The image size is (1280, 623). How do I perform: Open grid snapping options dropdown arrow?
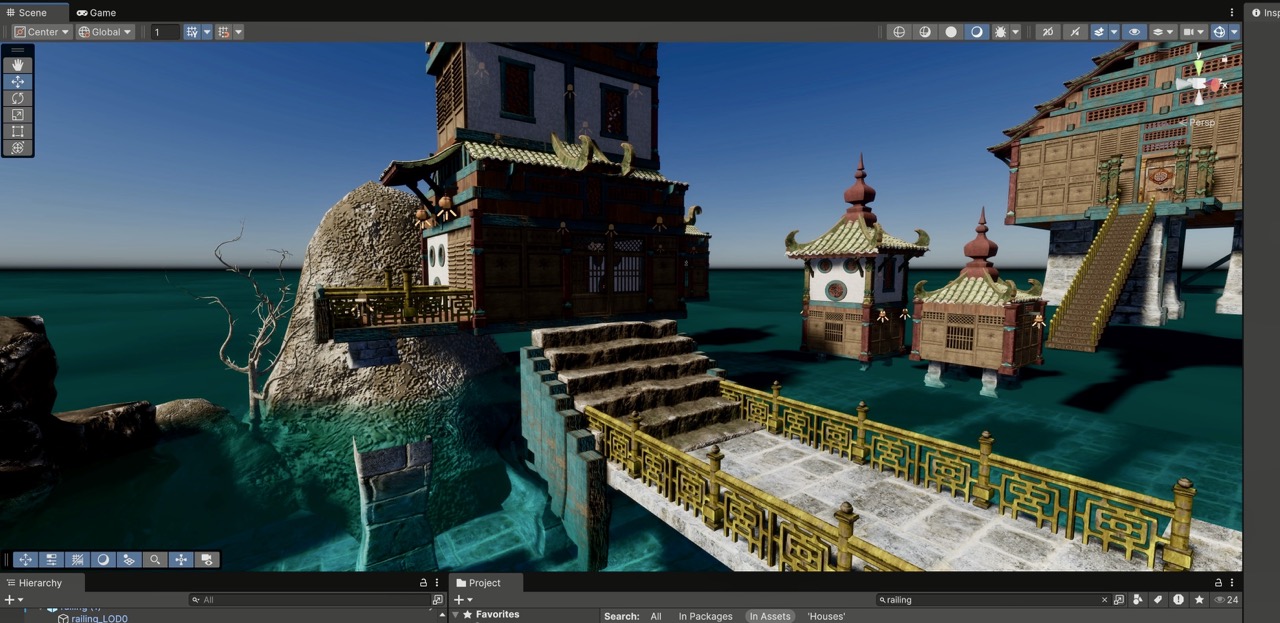[238, 32]
